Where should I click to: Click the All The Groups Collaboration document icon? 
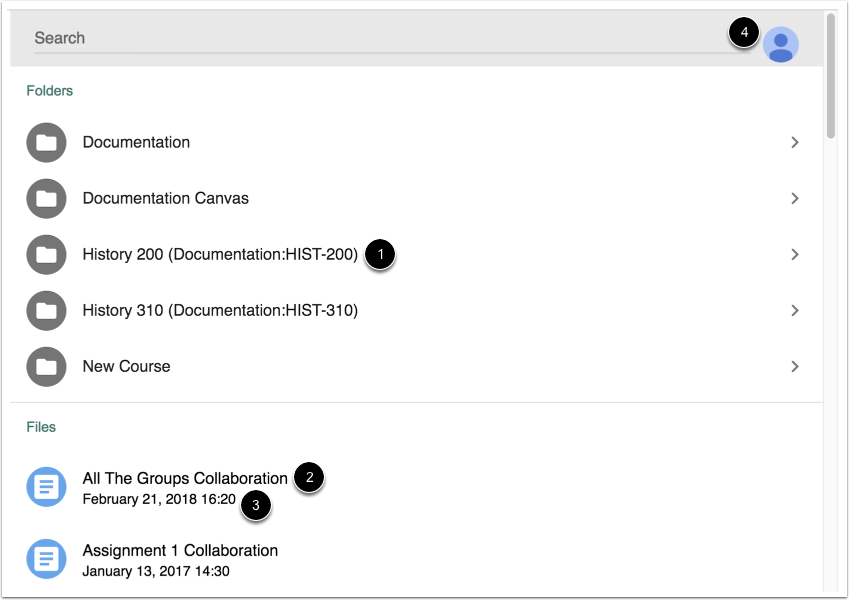coord(46,487)
